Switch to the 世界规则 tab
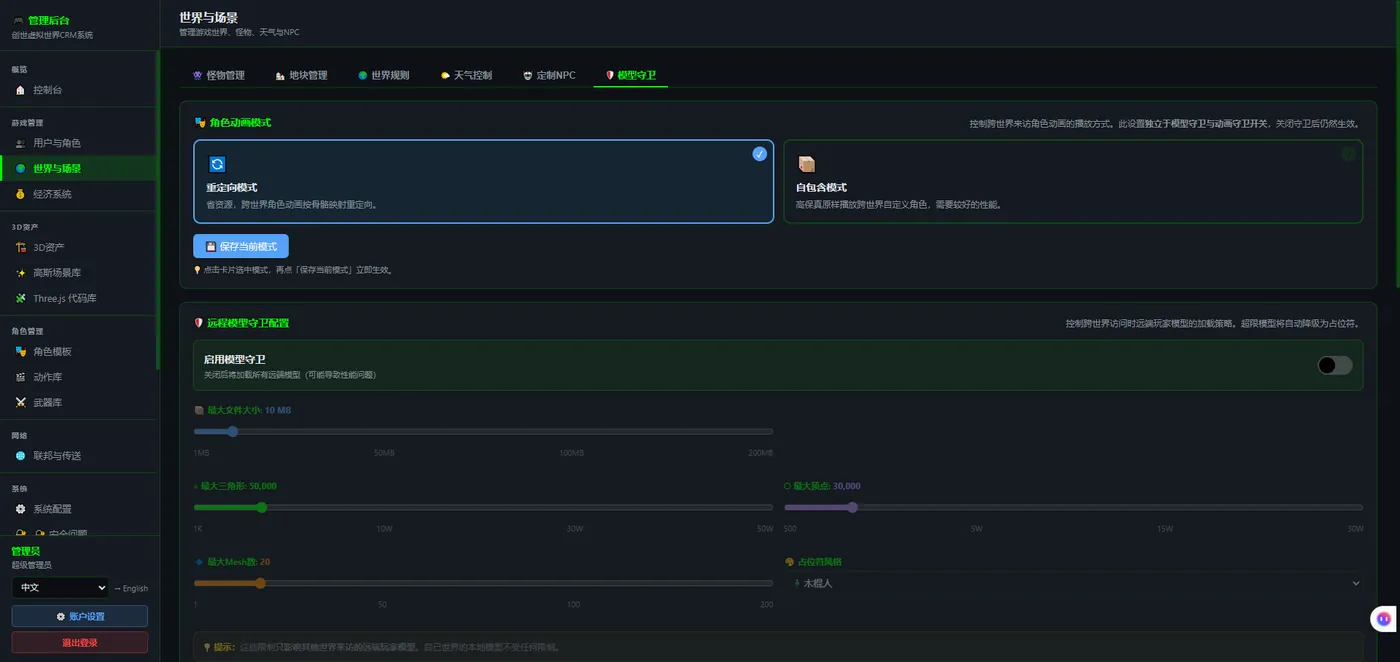The width and height of the screenshot is (1400, 662). [x=384, y=76]
